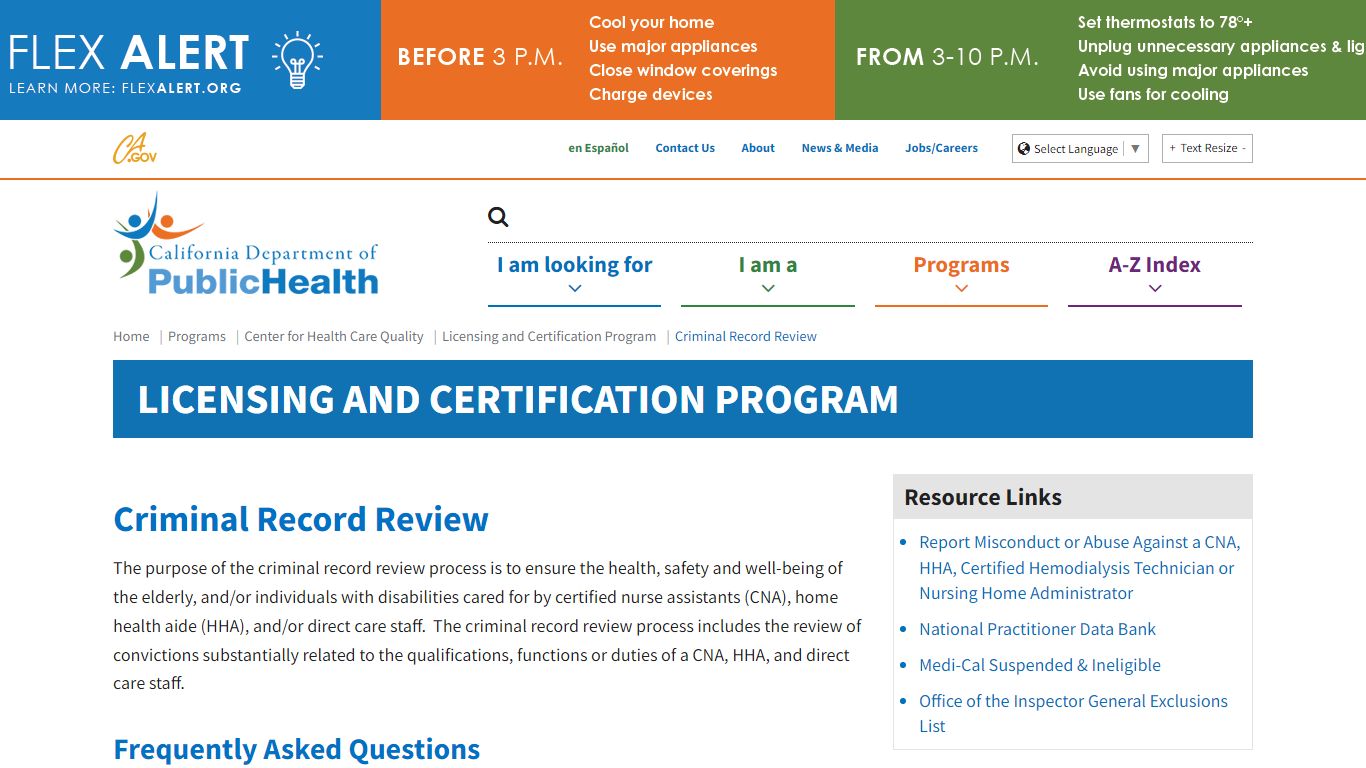Click the 'Before 3 P.M.' orange banner section
Image resolution: width=1366 pixels, height=768 pixels.
608,60
